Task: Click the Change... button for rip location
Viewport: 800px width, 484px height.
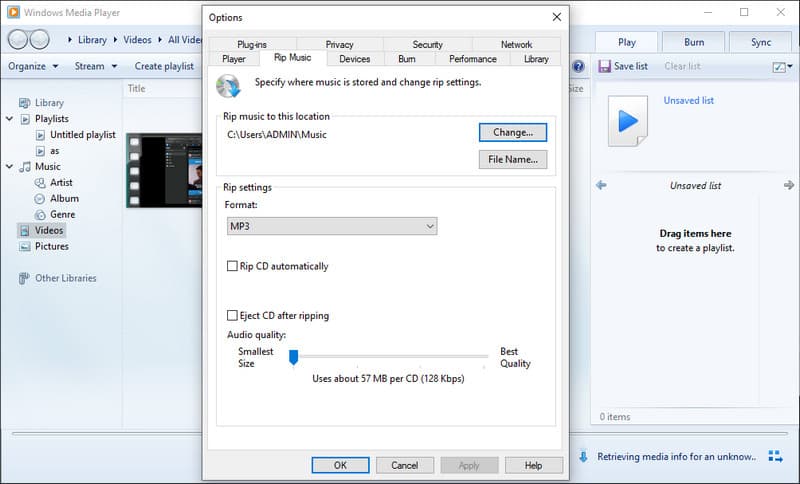Action: [x=513, y=133]
